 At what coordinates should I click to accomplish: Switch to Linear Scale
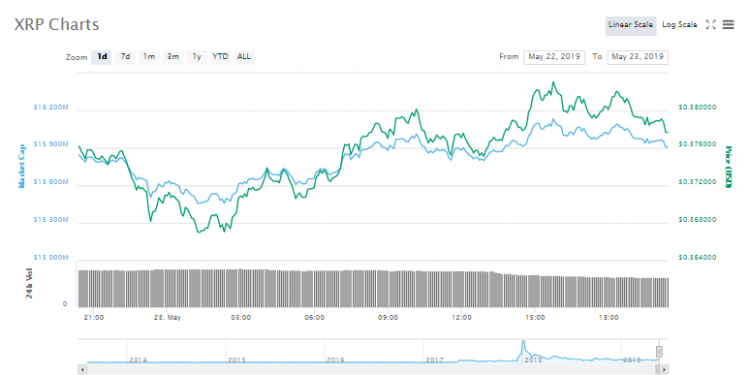coord(630,25)
